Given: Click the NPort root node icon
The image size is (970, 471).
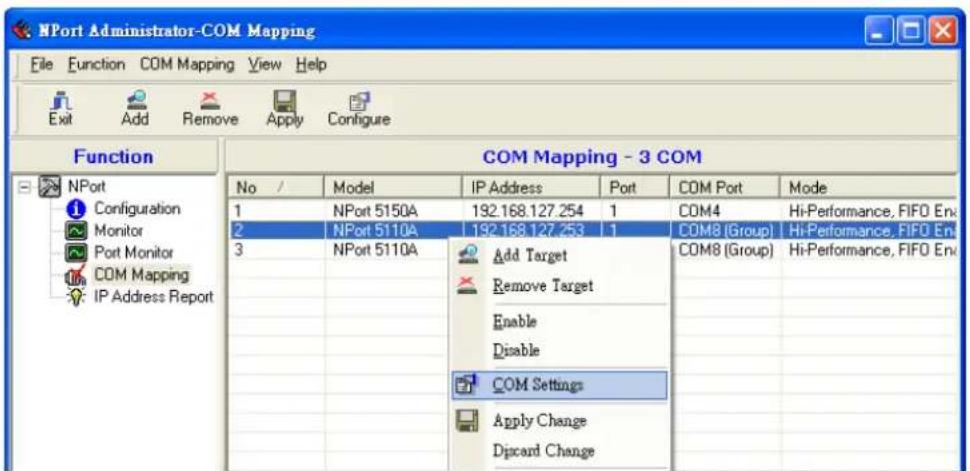Looking at the screenshot, I should coord(49,187).
